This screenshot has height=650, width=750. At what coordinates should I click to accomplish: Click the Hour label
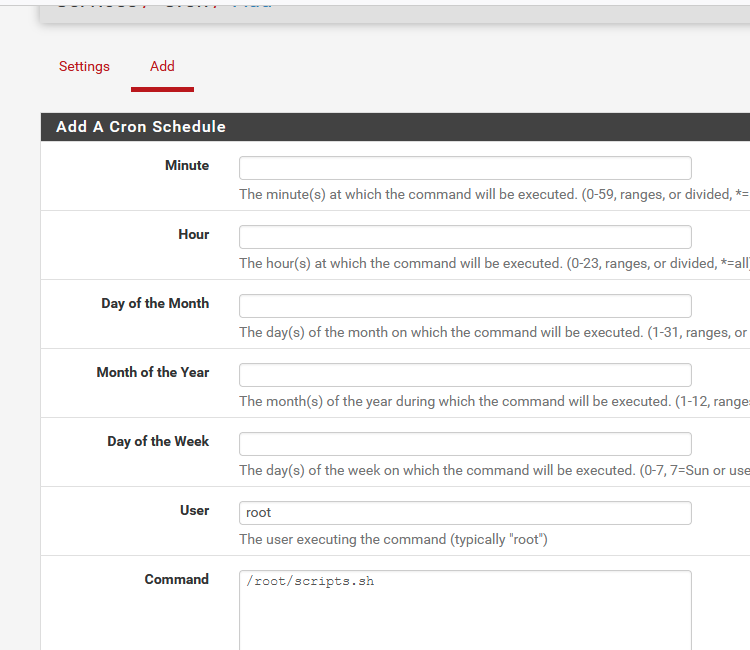coord(194,234)
